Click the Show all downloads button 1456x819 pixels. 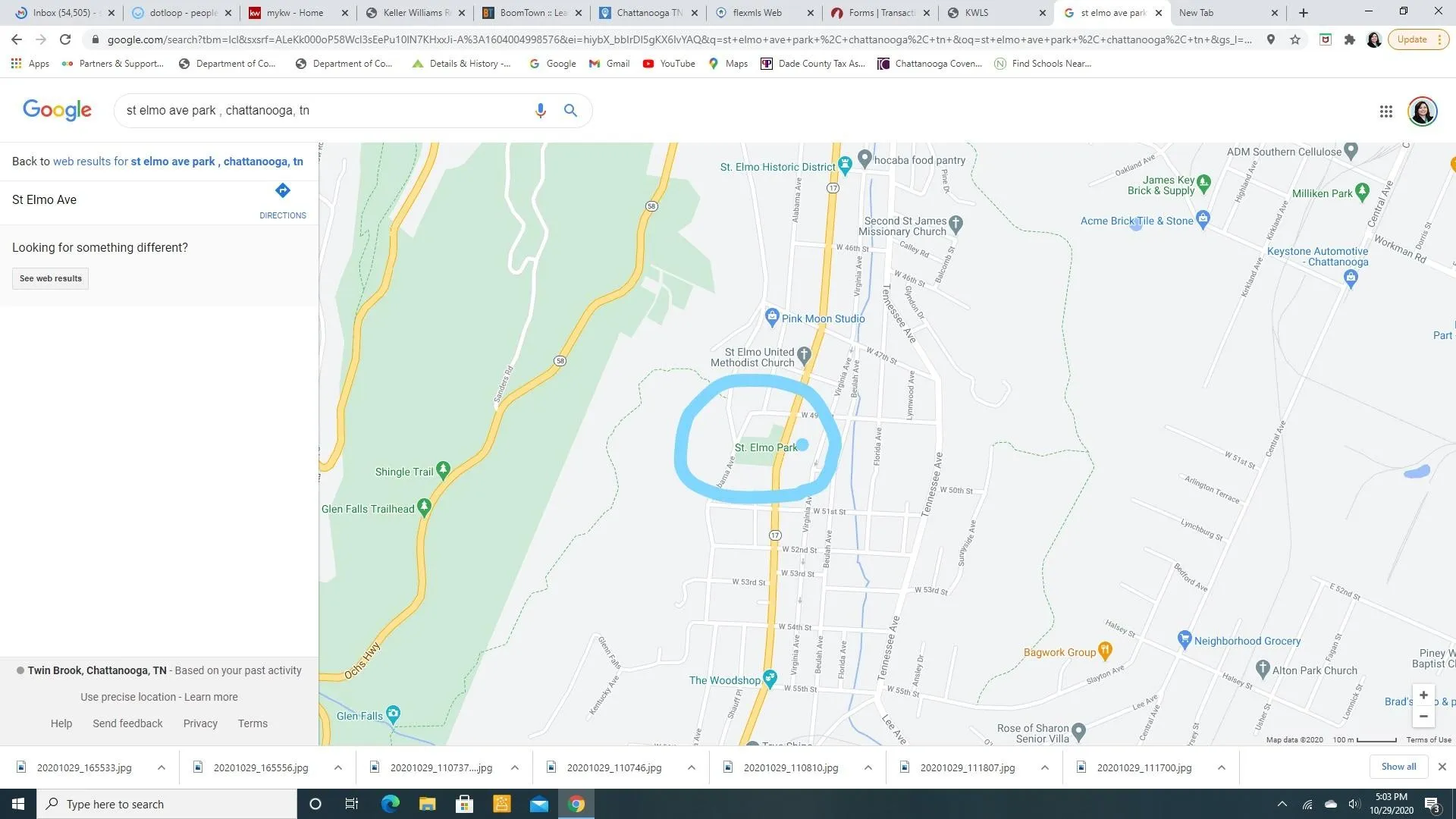(x=1398, y=767)
